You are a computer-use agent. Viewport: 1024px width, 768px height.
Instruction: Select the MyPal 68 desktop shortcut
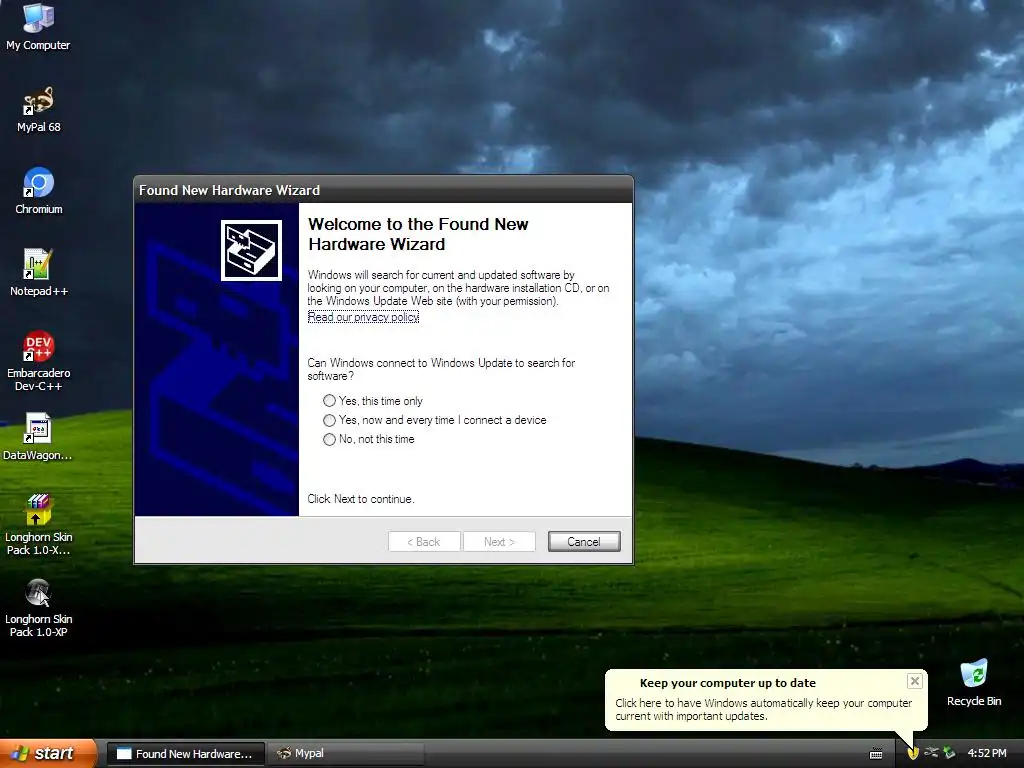click(39, 109)
